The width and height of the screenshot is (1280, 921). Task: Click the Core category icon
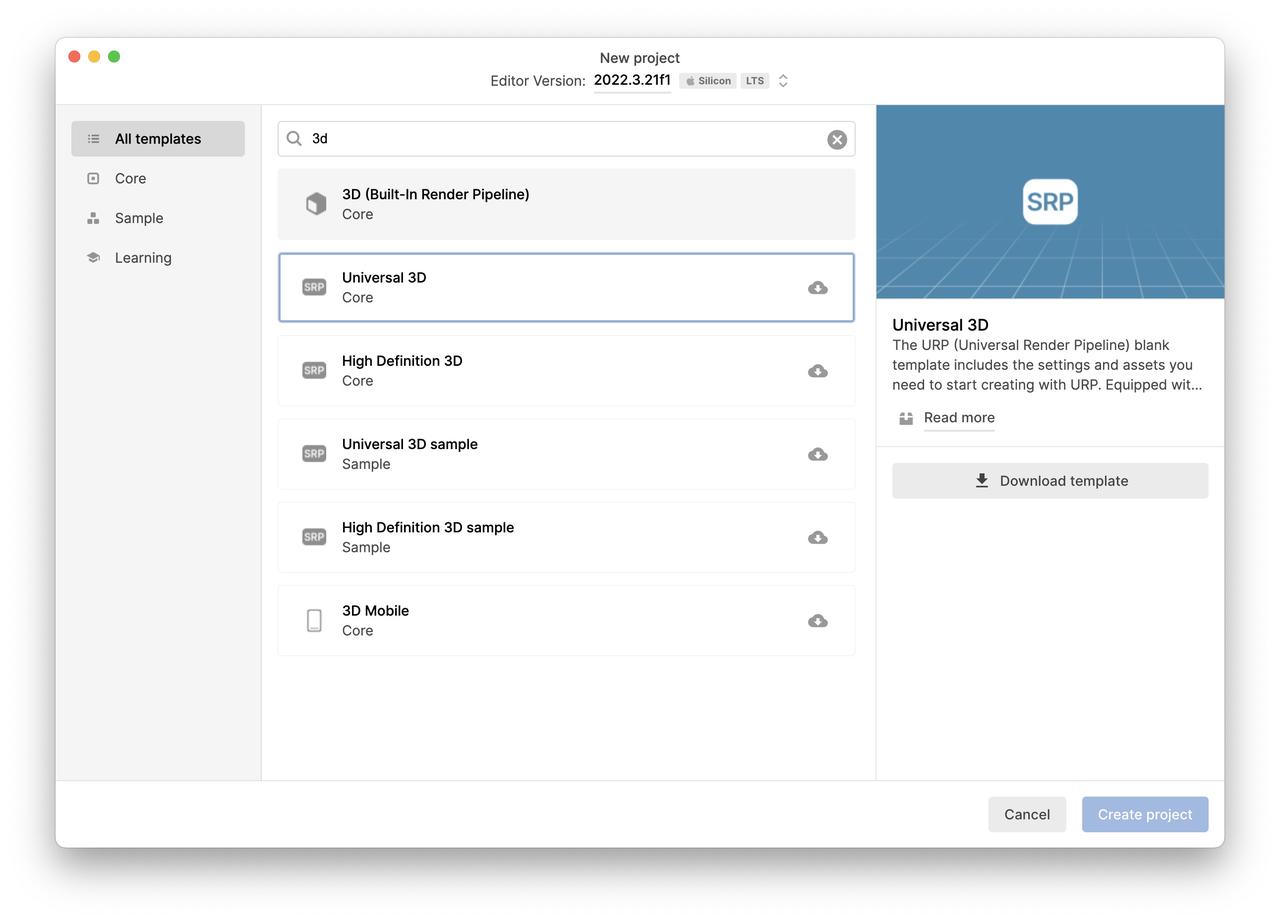coord(93,178)
